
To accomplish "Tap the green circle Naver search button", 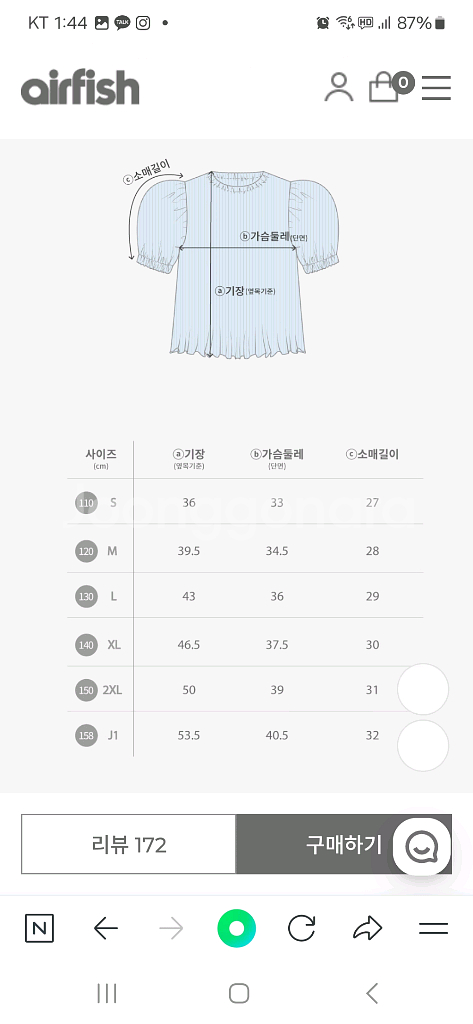I will coord(236,928).
